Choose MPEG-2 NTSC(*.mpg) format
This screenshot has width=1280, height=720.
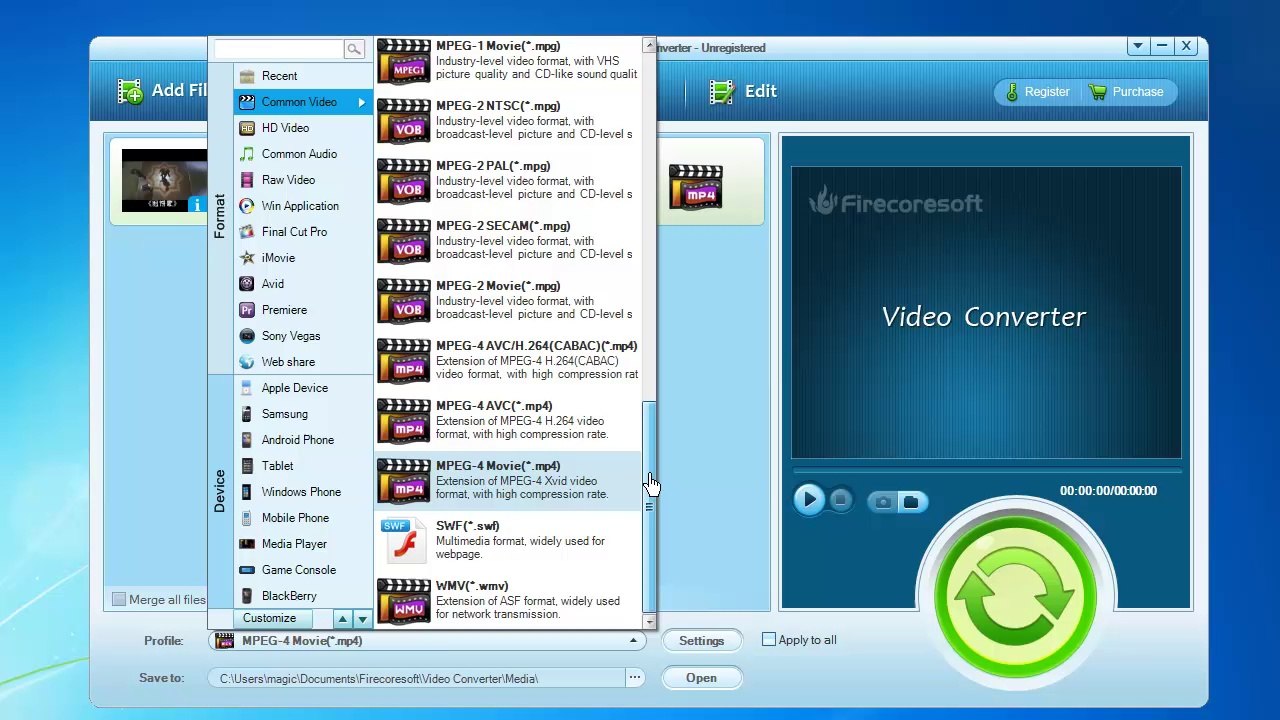click(x=508, y=121)
